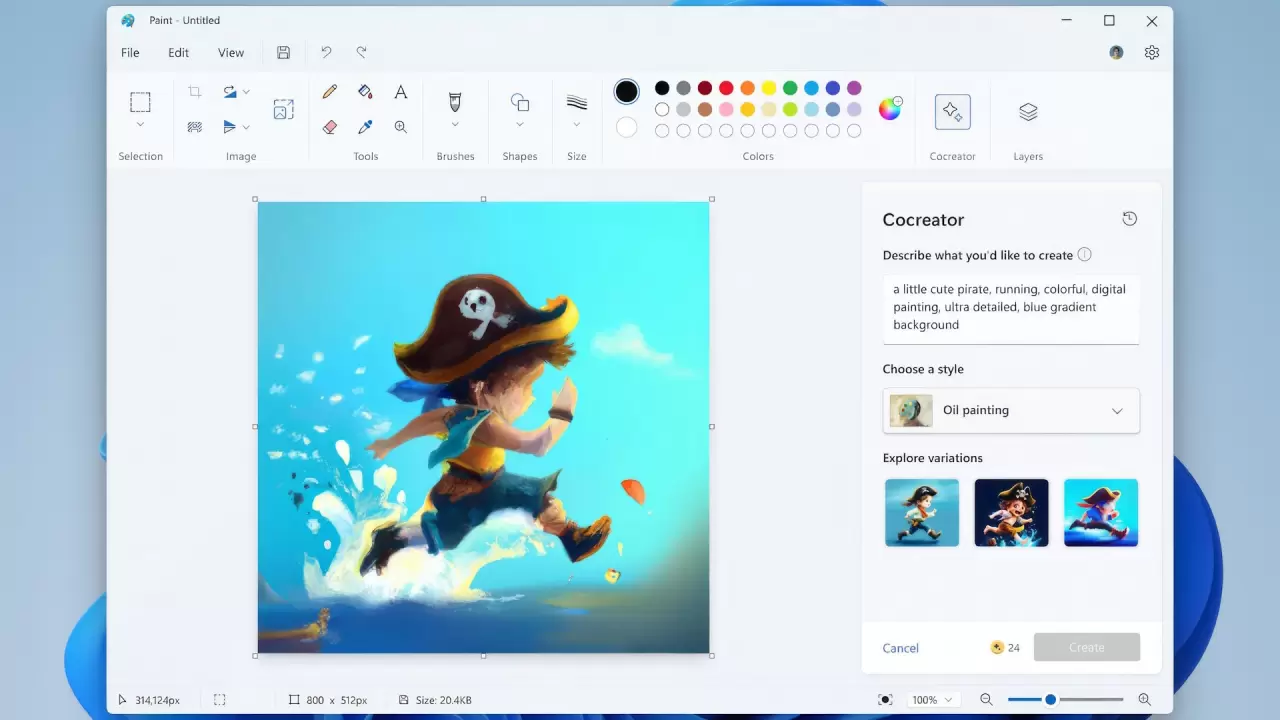Select the Eraser tool
Viewport: 1280px width, 720px height.
pos(329,127)
